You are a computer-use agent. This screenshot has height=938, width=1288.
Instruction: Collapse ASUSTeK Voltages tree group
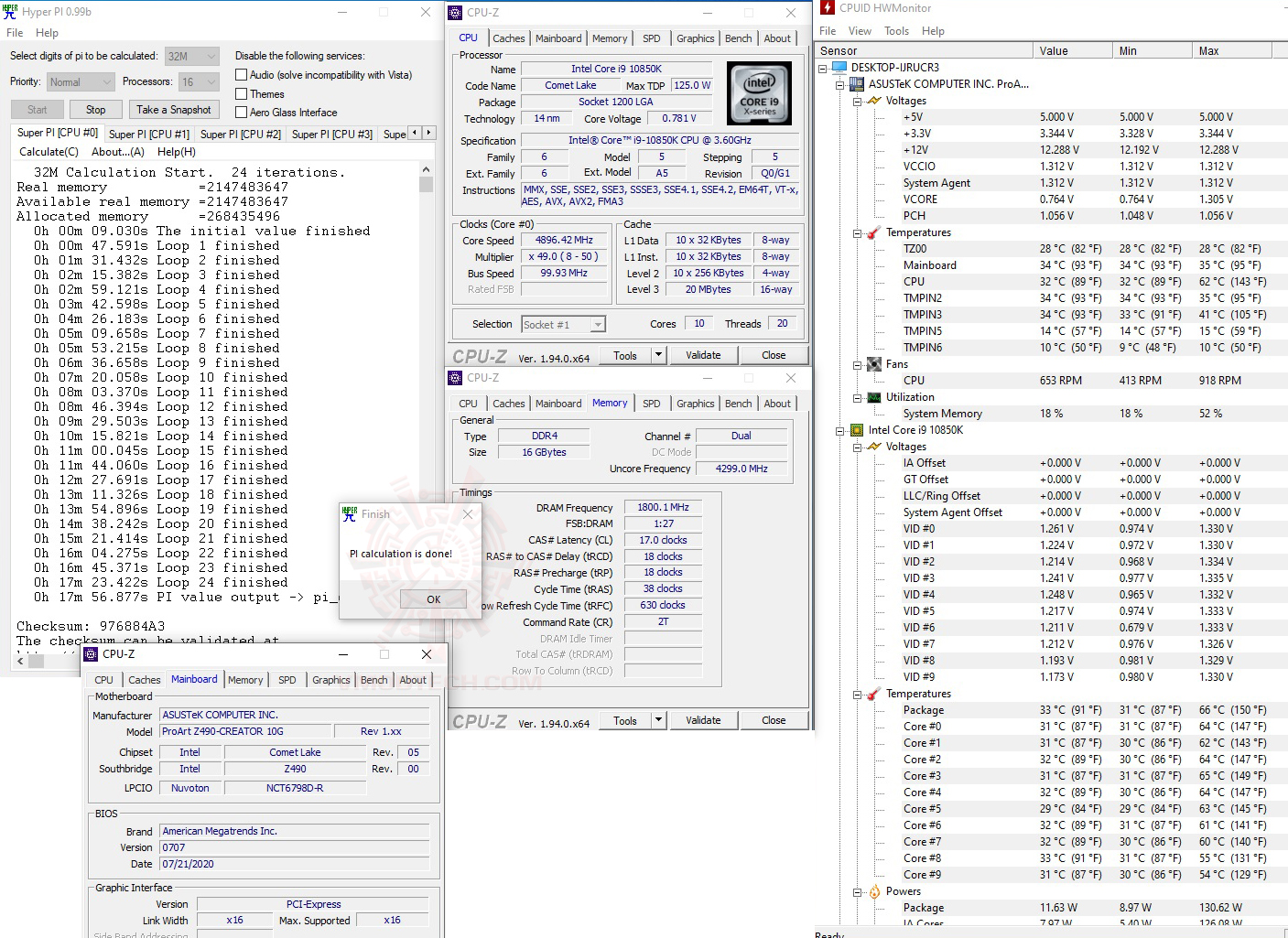coord(857,101)
